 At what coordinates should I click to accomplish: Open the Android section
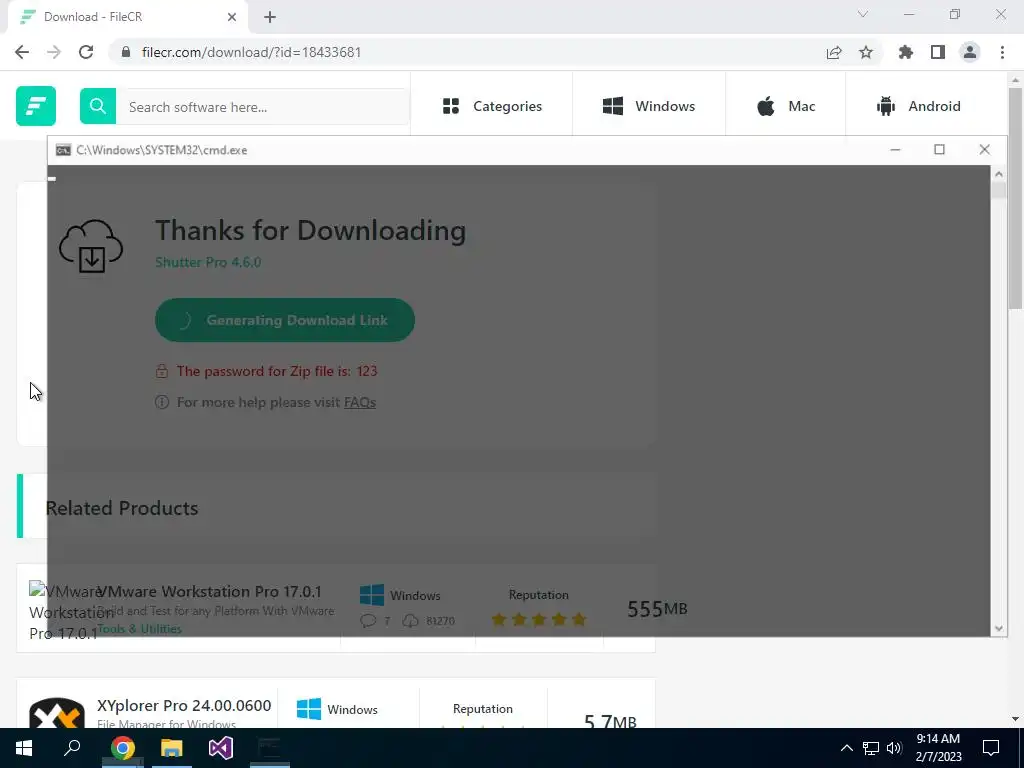[x=918, y=106]
